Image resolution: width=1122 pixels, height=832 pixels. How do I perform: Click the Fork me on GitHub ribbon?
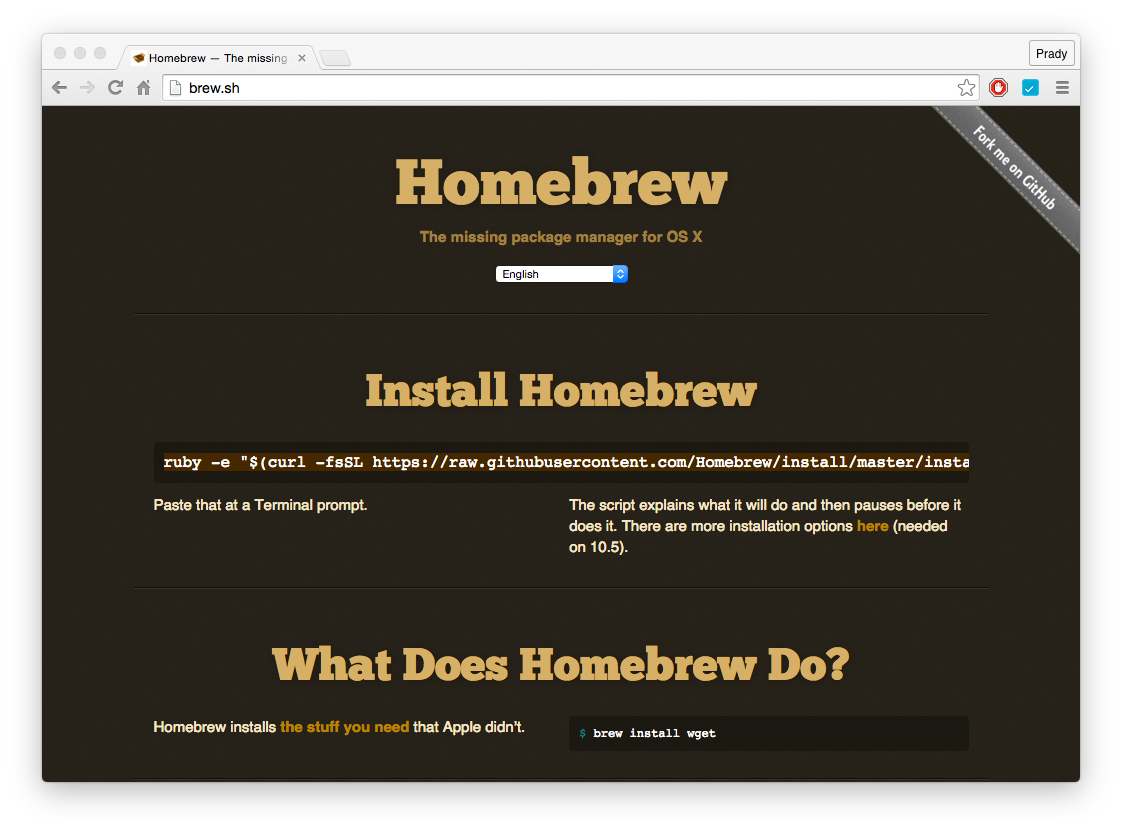[x=1014, y=167]
